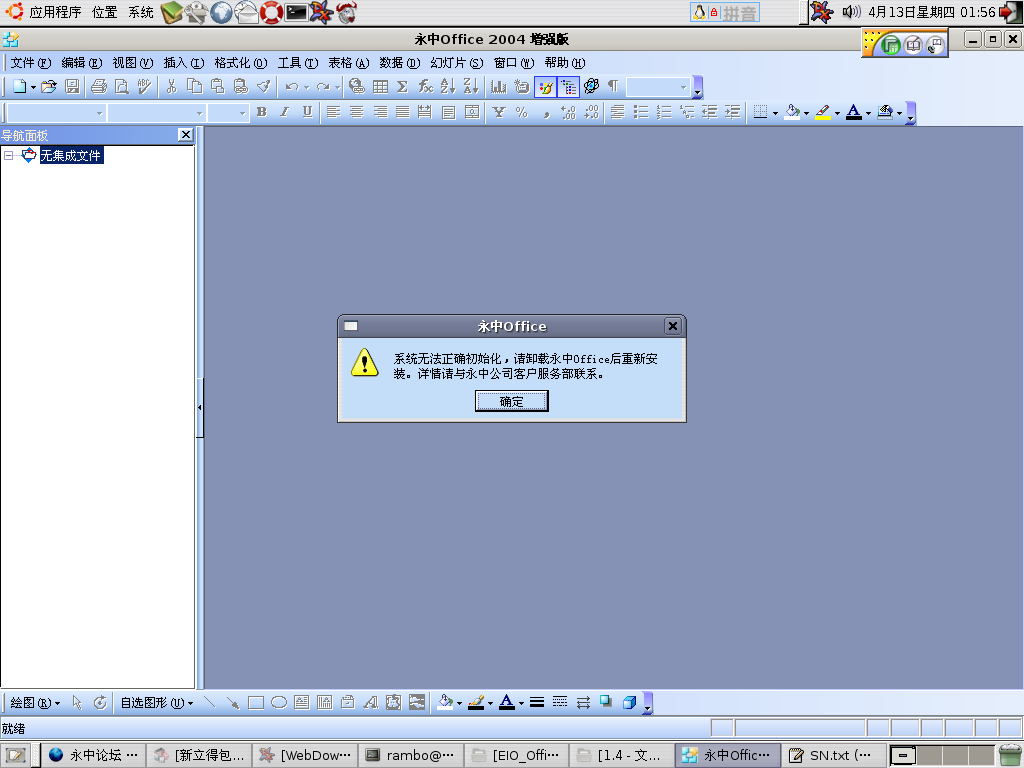This screenshot has width=1024, height=768.
Task: Toggle Underline formatting button
Action: point(307,112)
